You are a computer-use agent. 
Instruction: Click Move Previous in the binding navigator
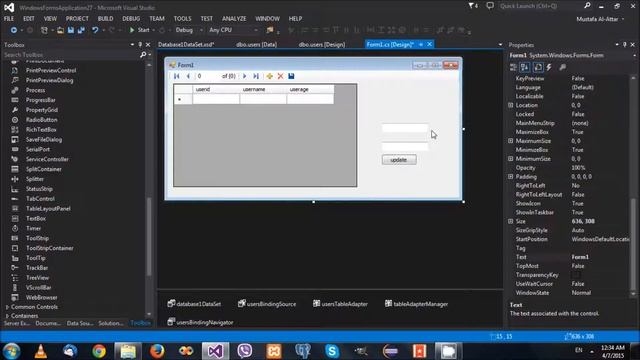coord(188,76)
